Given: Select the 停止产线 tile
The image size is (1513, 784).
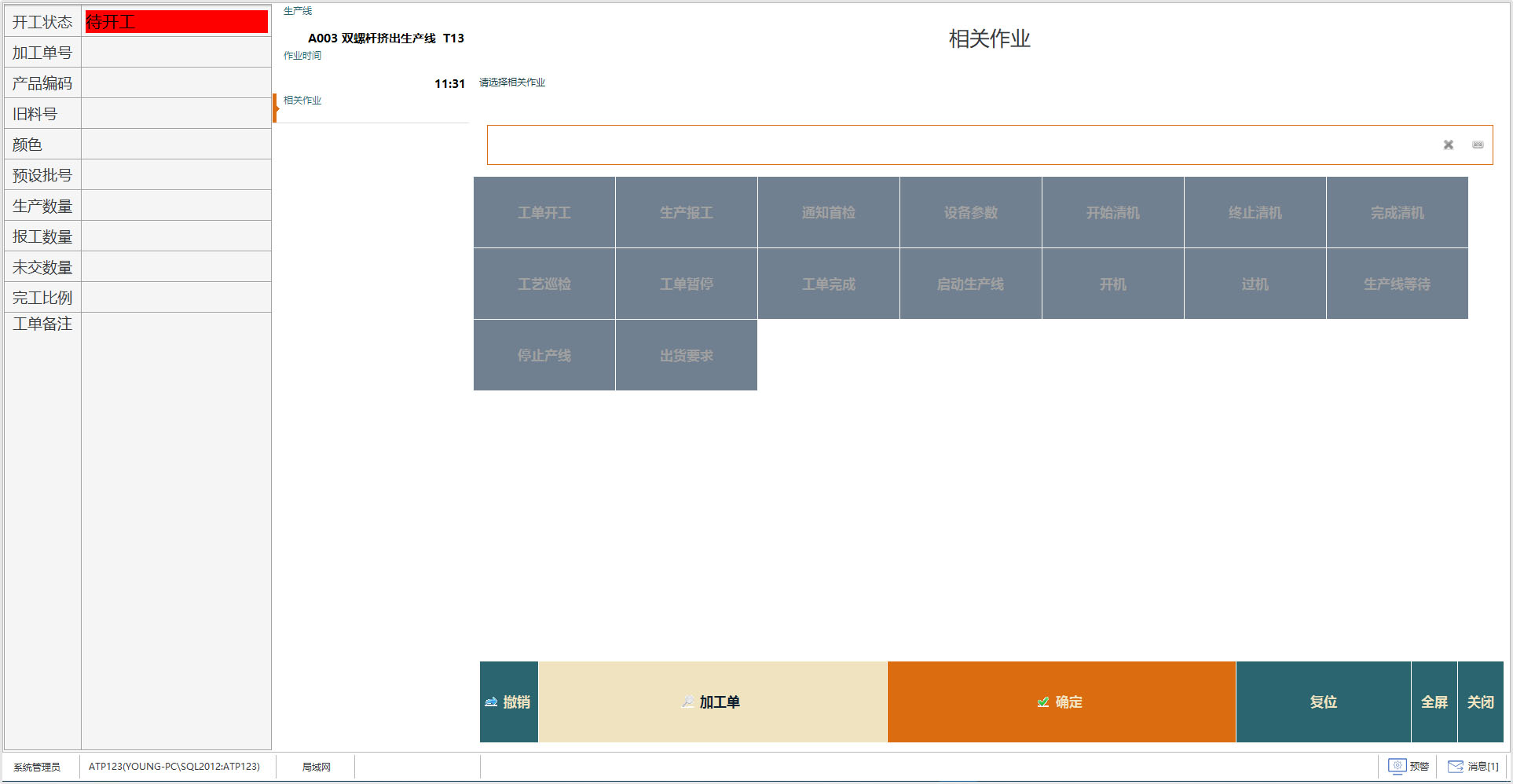Looking at the screenshot, I should (544, 356).
